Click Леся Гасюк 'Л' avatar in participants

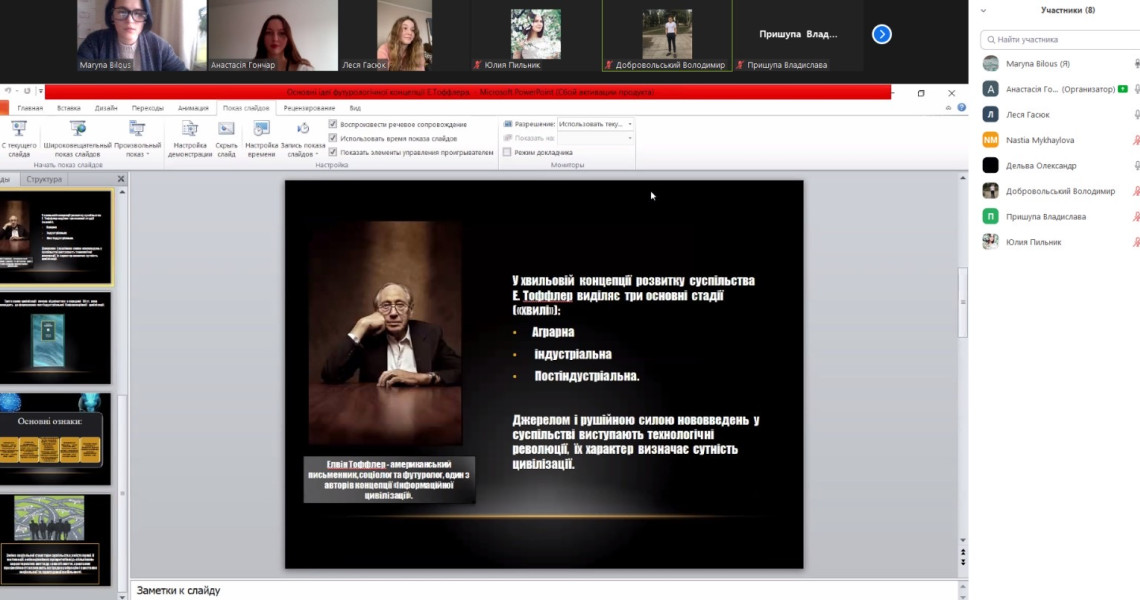tap(990, 114)
